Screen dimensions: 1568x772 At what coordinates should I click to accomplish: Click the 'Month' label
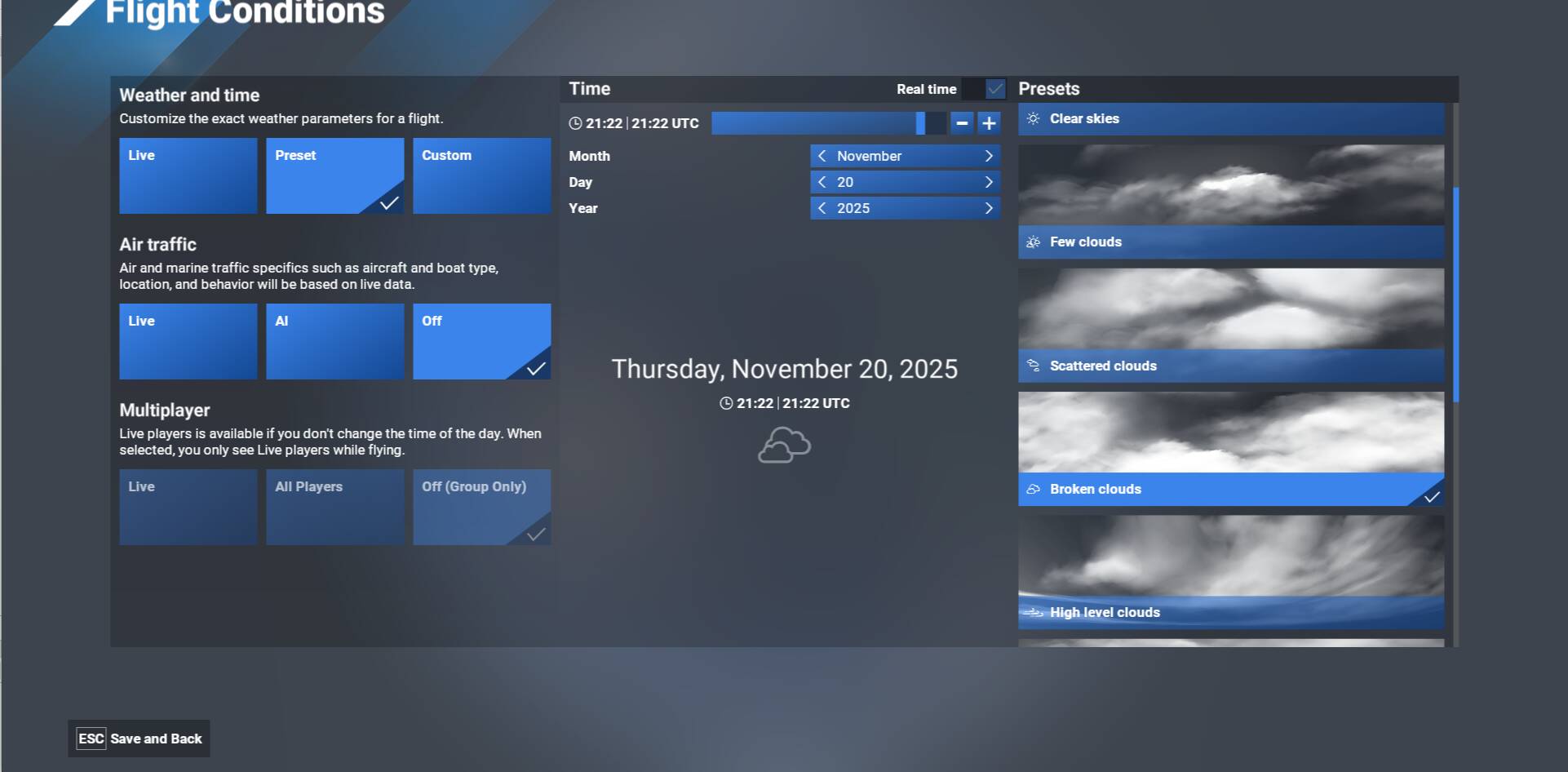(x=589, y=156)
